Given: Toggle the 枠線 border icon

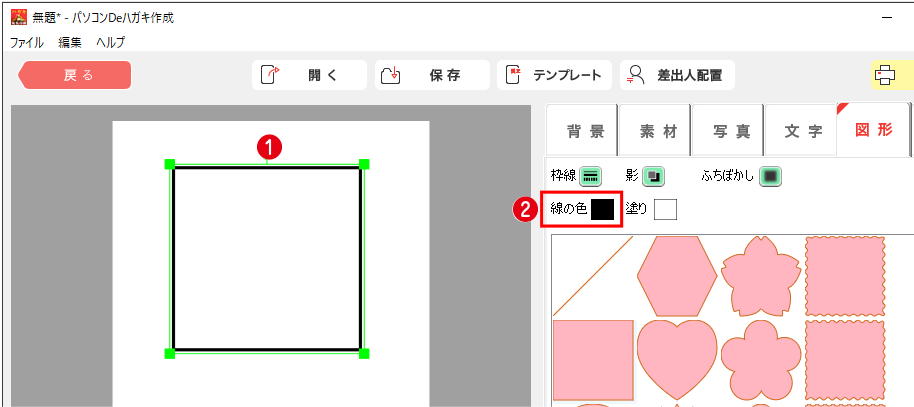Looking at the screenshot, I should [590, 176].
